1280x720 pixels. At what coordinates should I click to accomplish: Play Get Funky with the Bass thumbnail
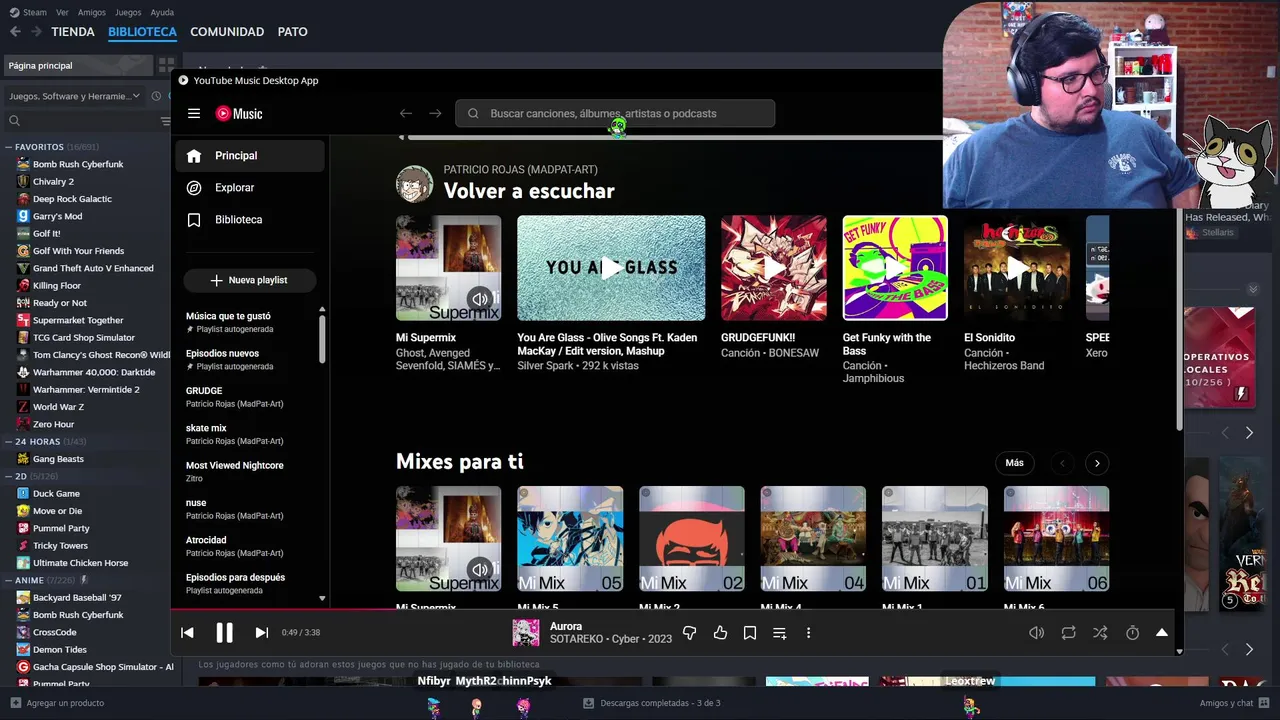[895, 268]
